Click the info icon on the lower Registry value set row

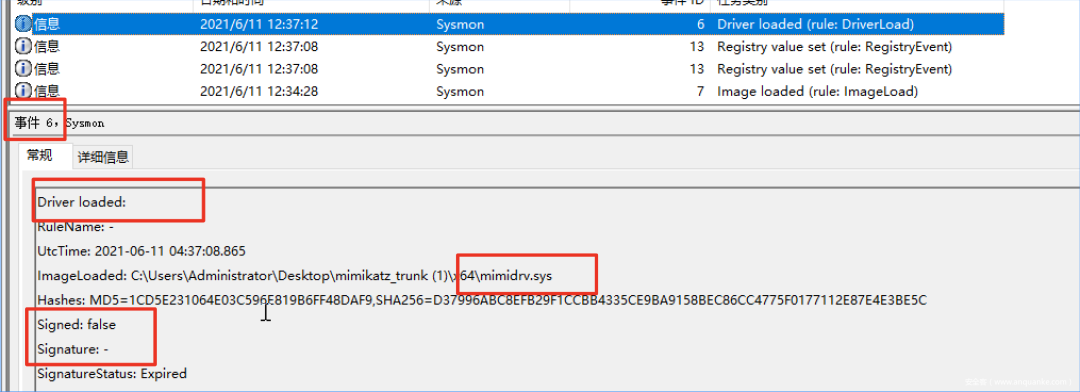[23, 69]
